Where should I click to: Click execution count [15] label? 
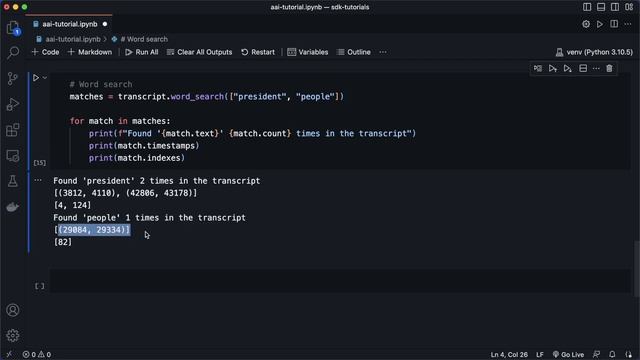click(40, 163)
